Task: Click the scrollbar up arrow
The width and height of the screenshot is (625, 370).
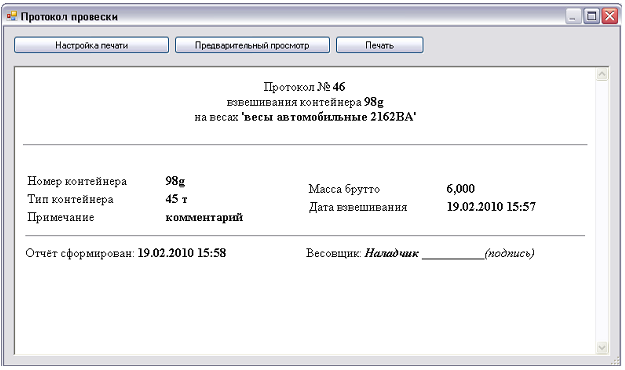Action: point(602,74)
